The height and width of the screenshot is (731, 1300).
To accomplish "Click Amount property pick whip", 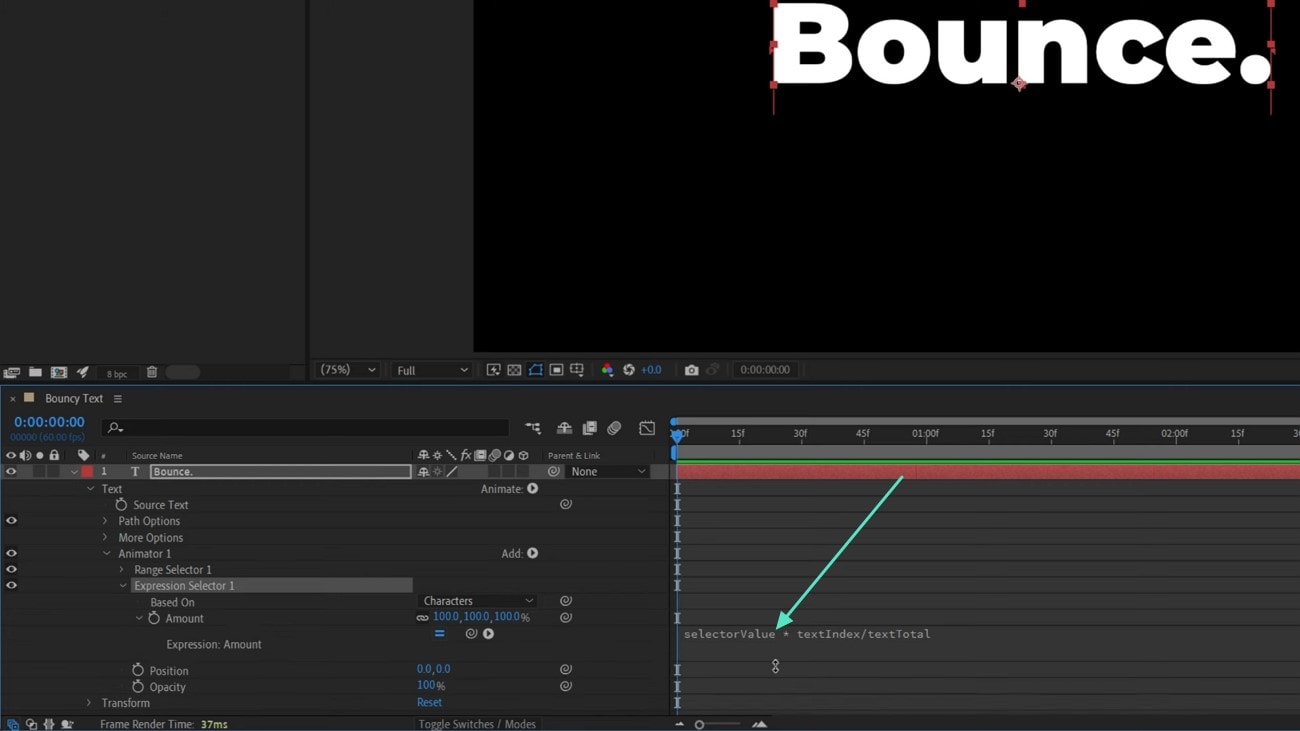I will pyautogui.click(x=566, y=618).
